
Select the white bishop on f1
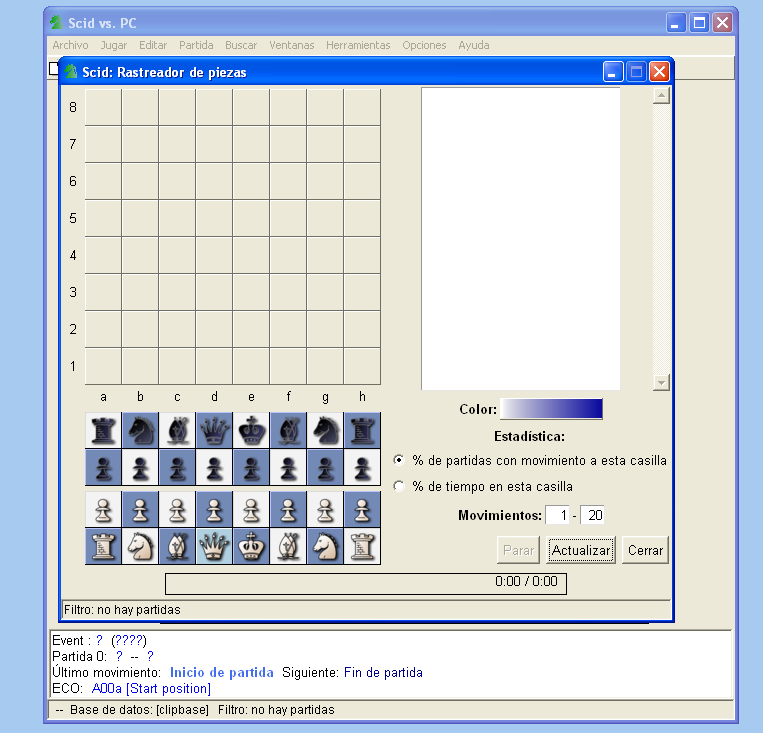[288, 546]
